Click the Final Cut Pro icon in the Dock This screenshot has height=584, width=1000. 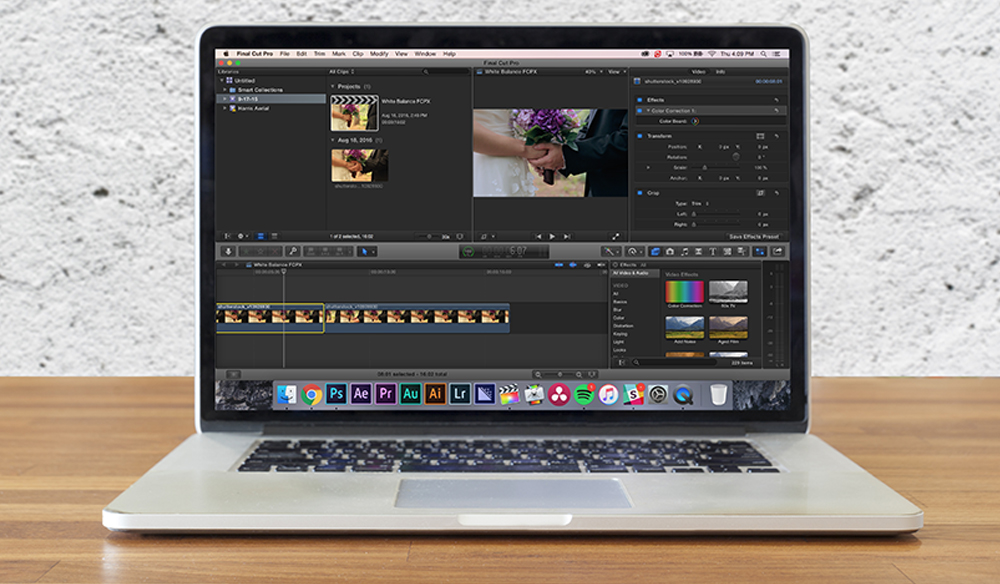point(509,396)
